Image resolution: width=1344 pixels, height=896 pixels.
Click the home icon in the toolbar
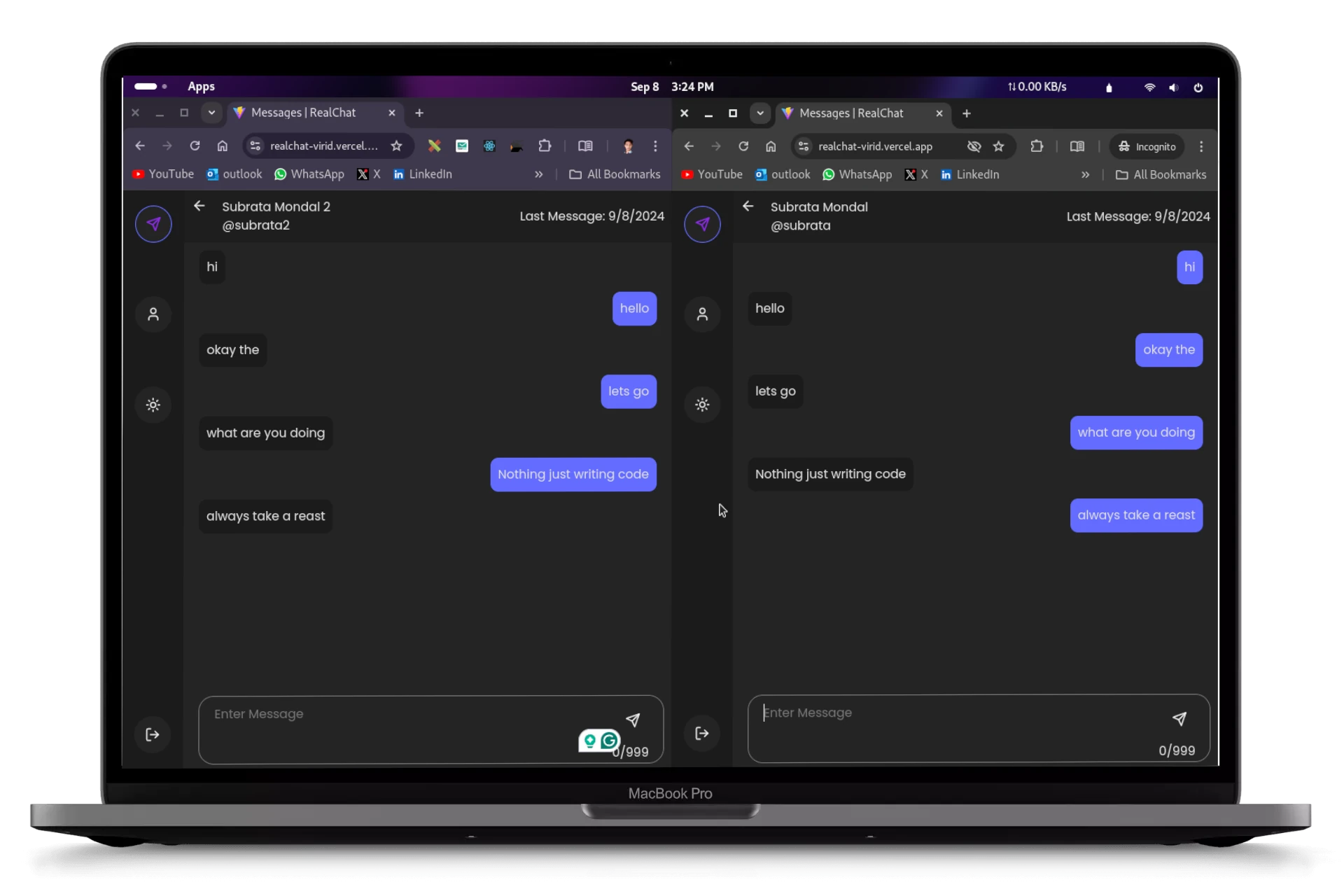[x=223, y=146]
